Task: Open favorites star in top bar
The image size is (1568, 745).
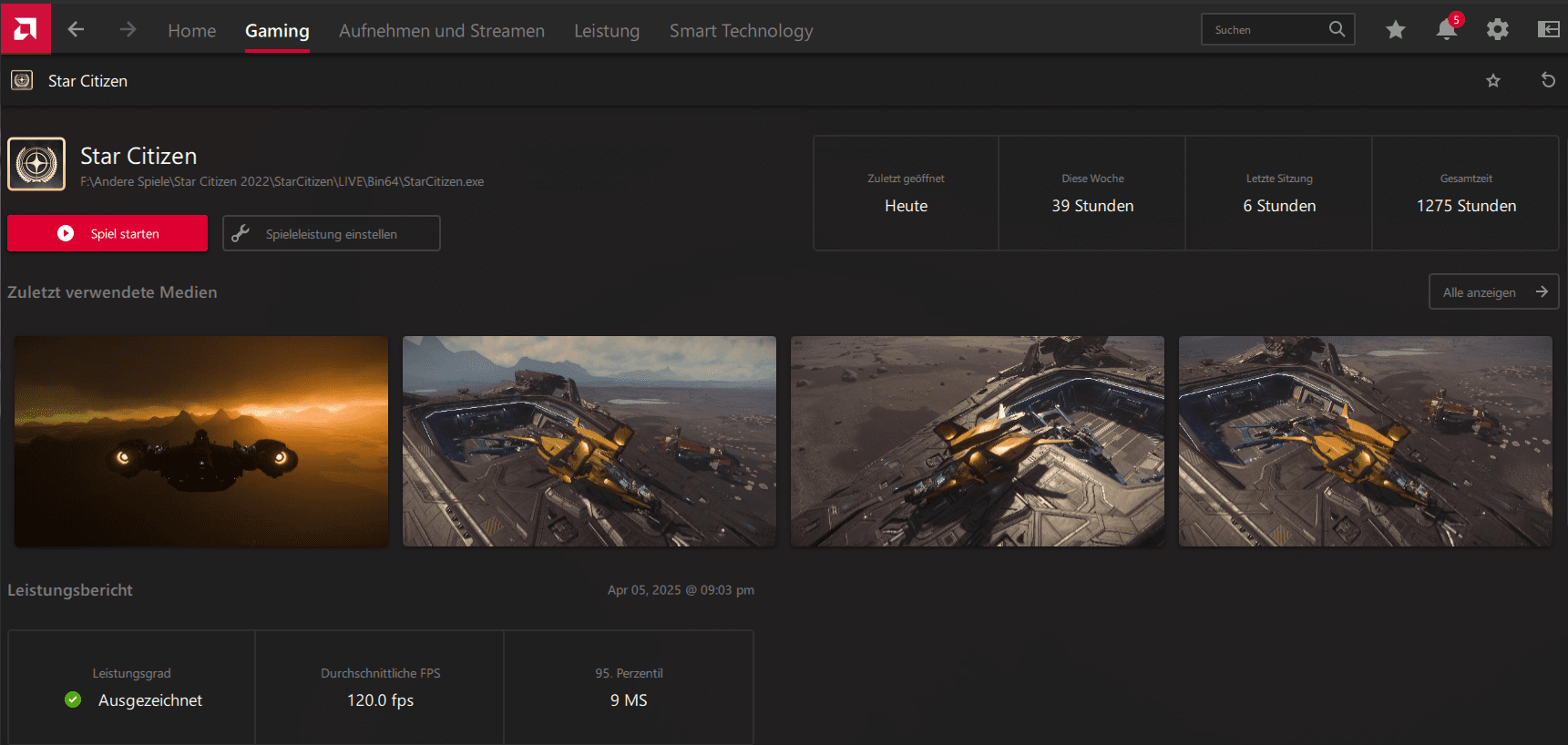Action: 1395,30
